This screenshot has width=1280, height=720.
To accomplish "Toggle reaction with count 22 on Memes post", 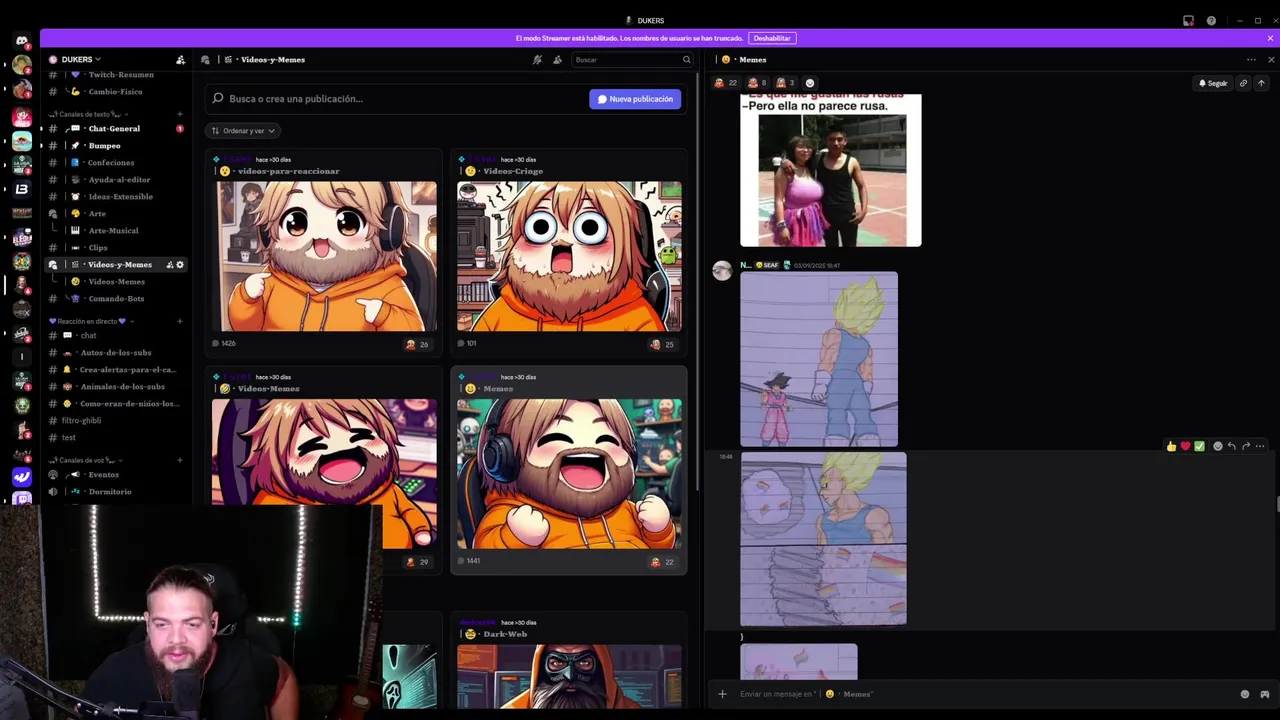I will (x=725, y=83).
